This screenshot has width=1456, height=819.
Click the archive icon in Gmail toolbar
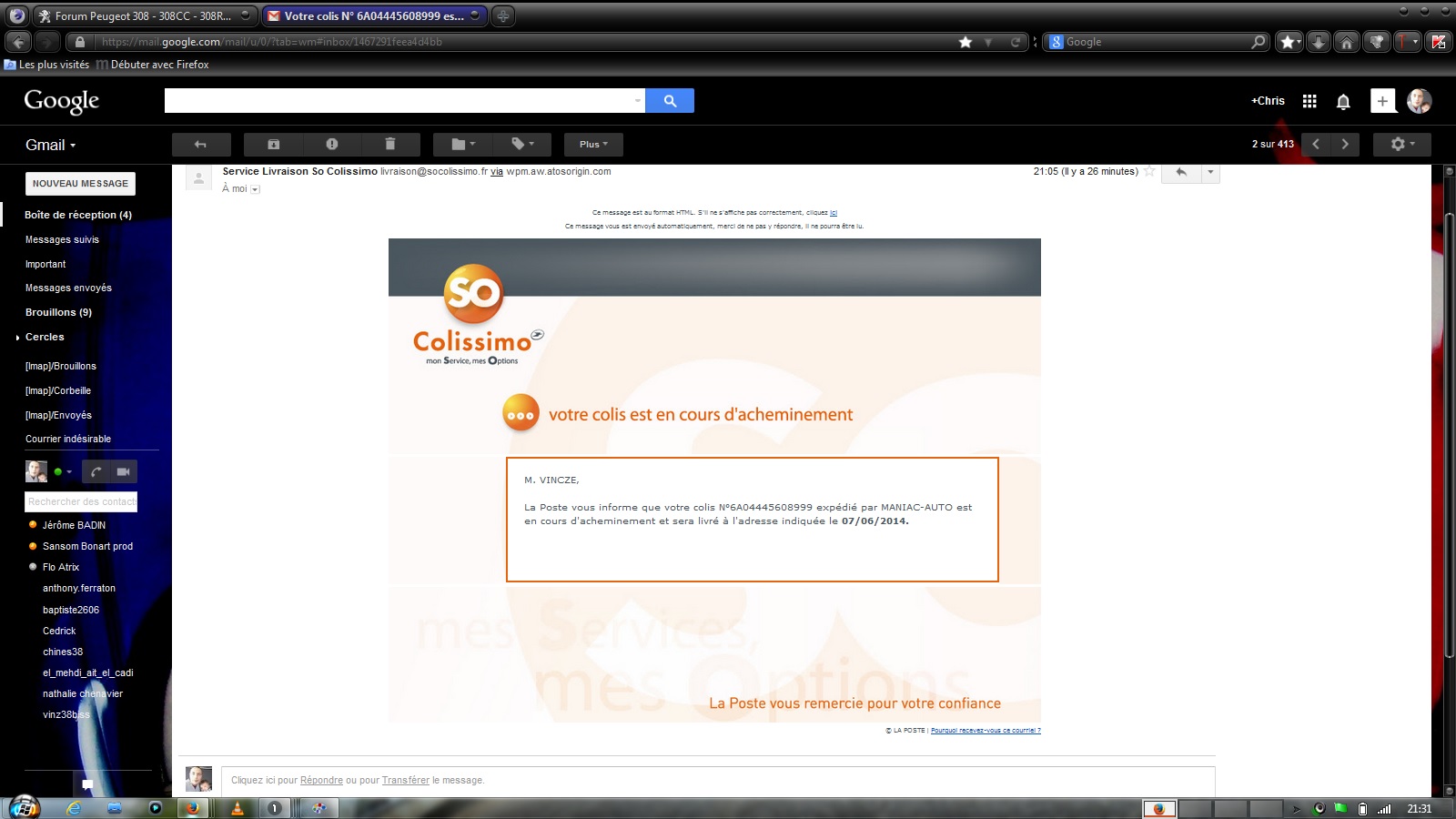coord(273,144)
